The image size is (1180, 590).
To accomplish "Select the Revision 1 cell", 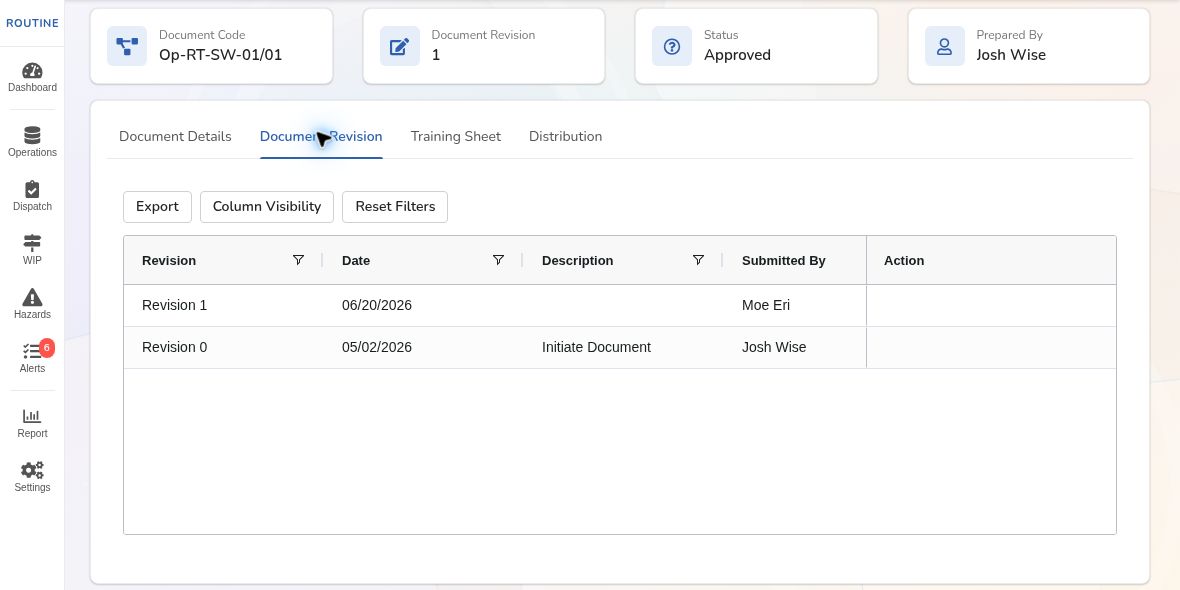I will click(175, 306).
